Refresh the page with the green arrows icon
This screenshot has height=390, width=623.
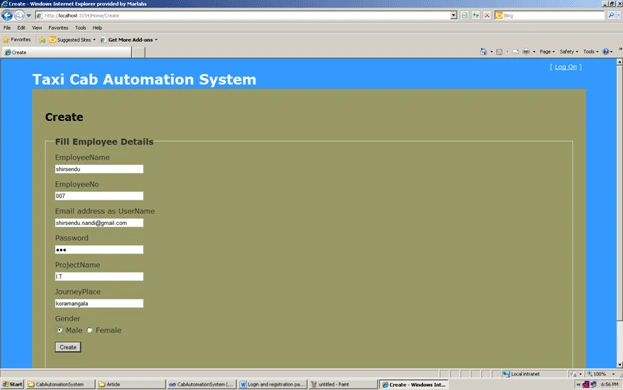coord(476,15)
